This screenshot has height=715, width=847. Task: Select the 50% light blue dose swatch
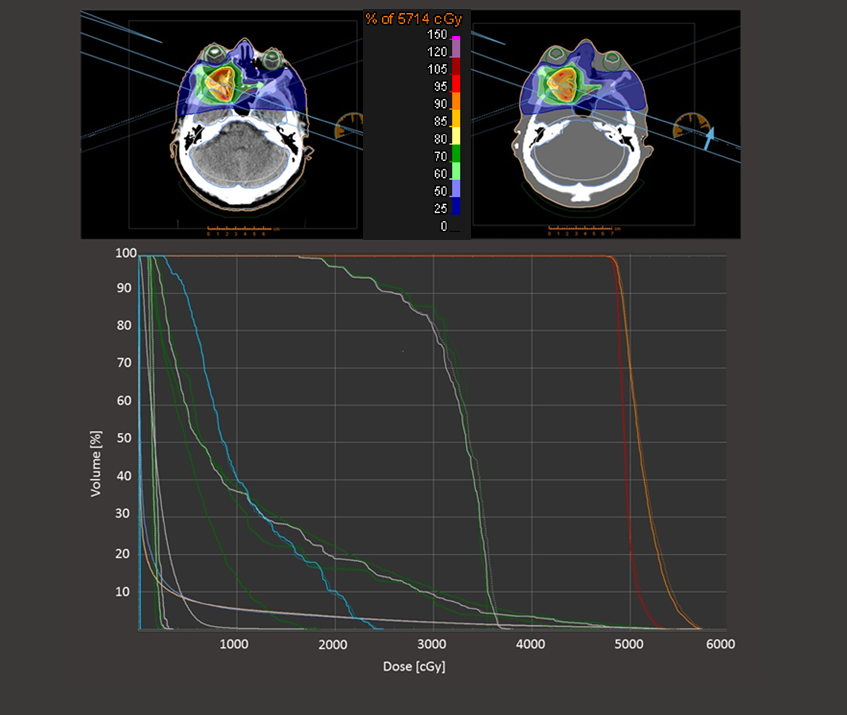coord(455,191)
